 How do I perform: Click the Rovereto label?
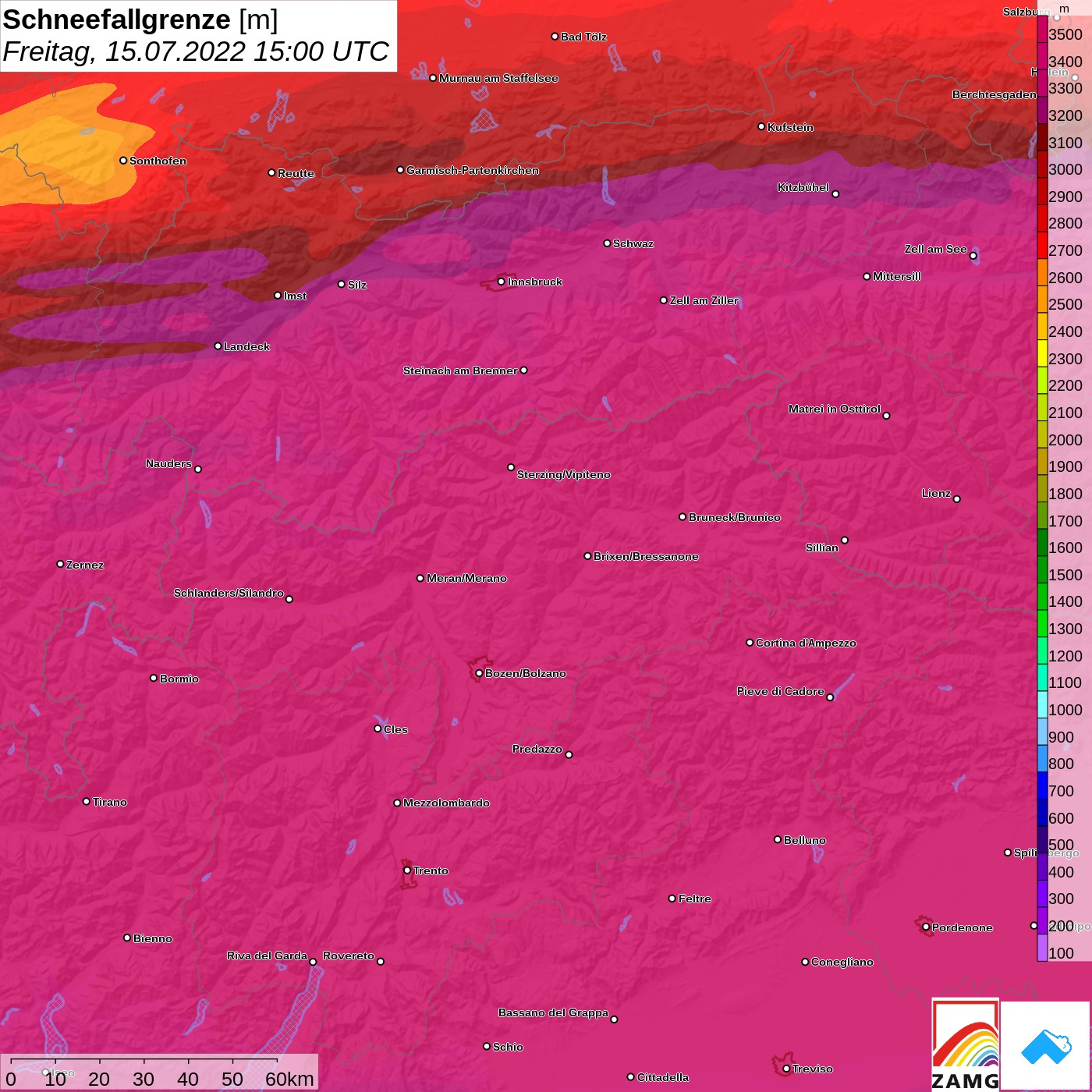pos(349,955)
